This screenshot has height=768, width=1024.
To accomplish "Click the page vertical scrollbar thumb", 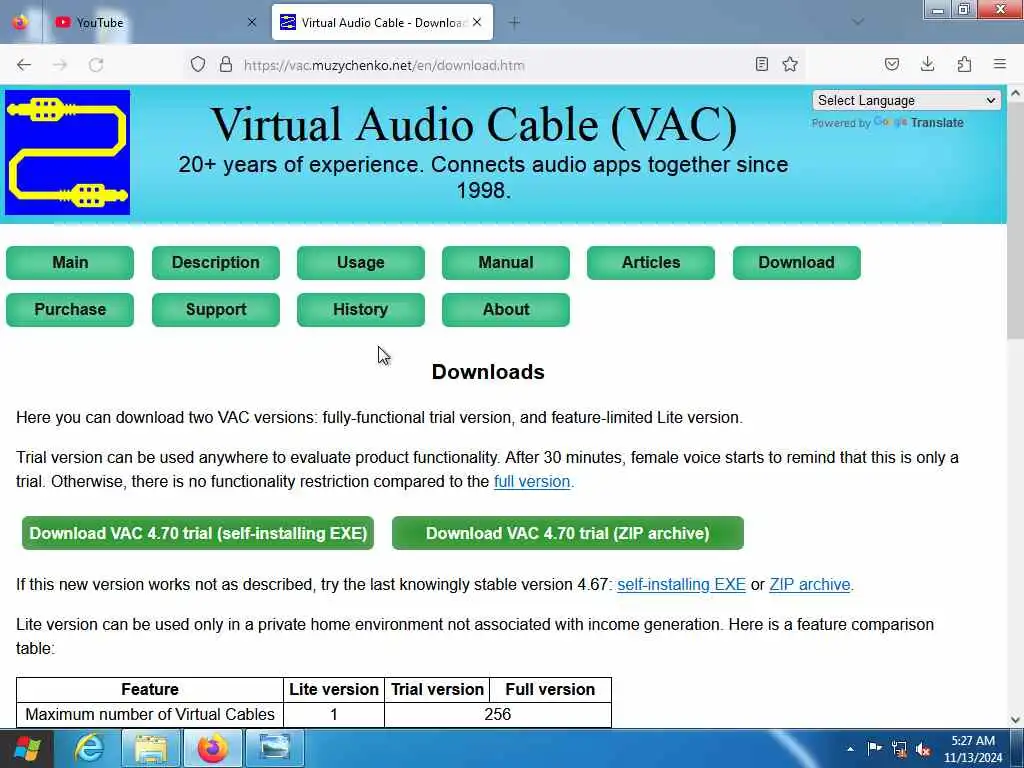I will click(x=1015, y=222).
